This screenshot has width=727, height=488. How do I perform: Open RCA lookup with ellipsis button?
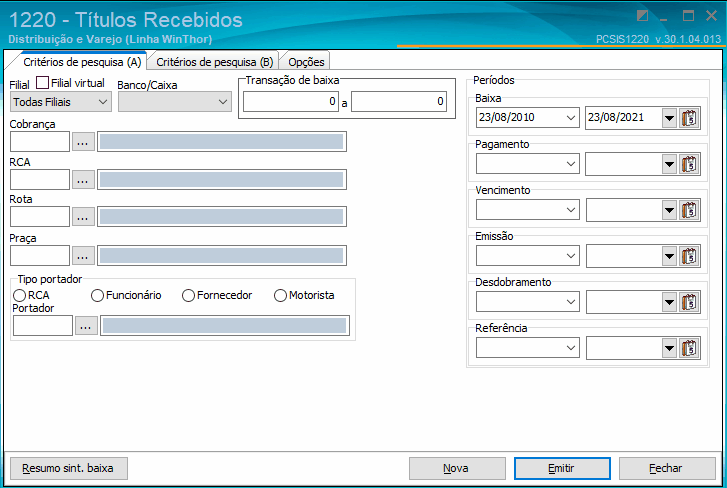point(83,179)
